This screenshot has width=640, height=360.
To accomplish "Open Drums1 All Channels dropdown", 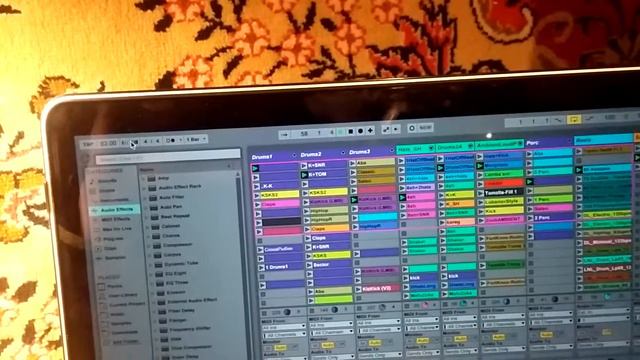I will click(284, 334).
